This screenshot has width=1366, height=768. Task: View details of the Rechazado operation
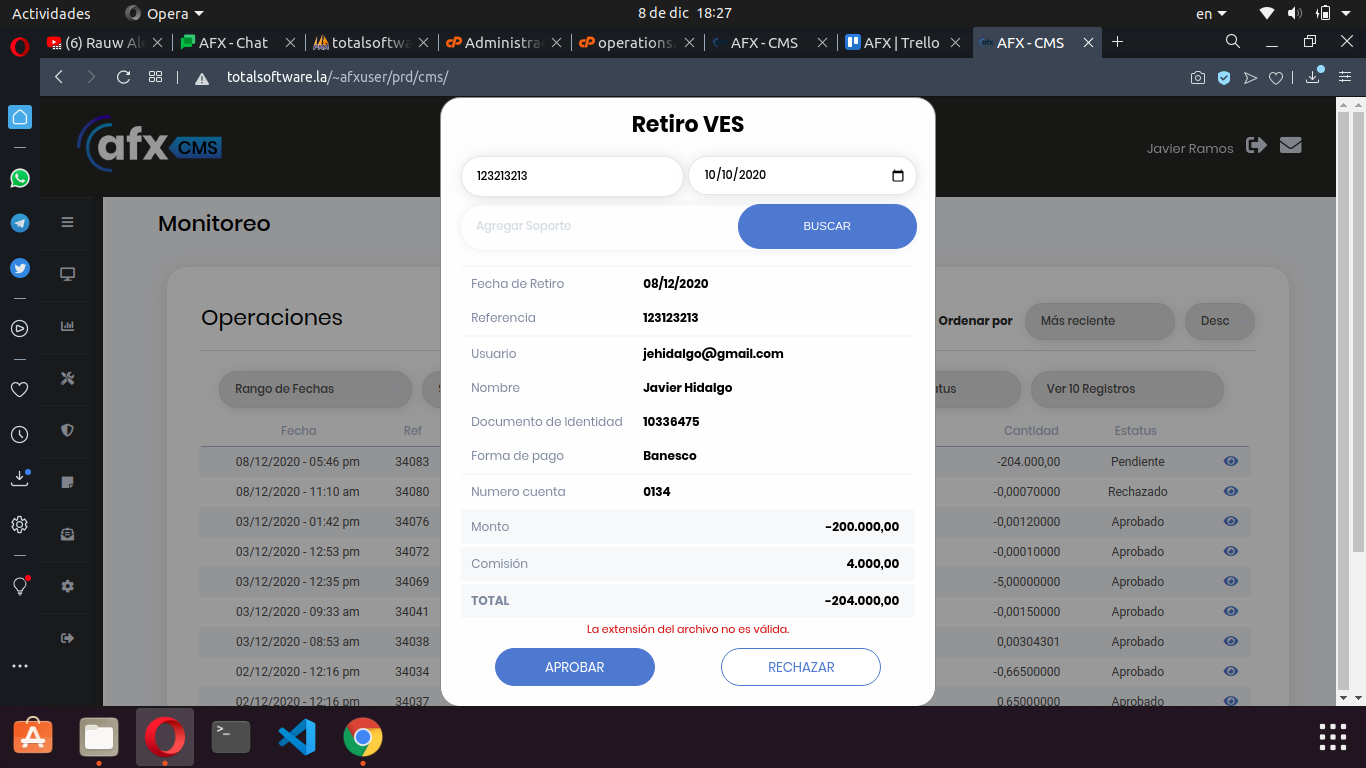click(1230, 492)
